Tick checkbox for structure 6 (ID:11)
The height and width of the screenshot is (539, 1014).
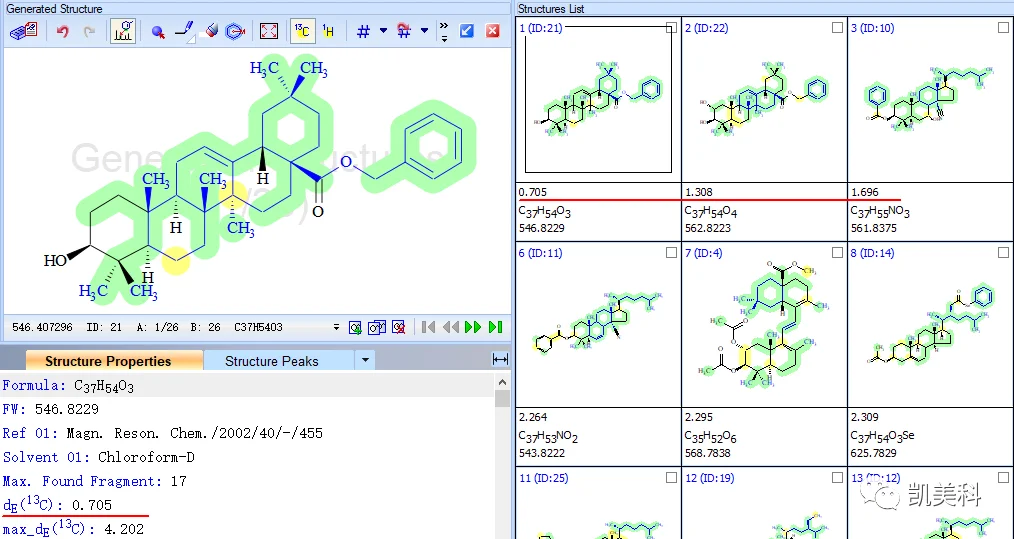pyautogui.click(x=671, y=252)
